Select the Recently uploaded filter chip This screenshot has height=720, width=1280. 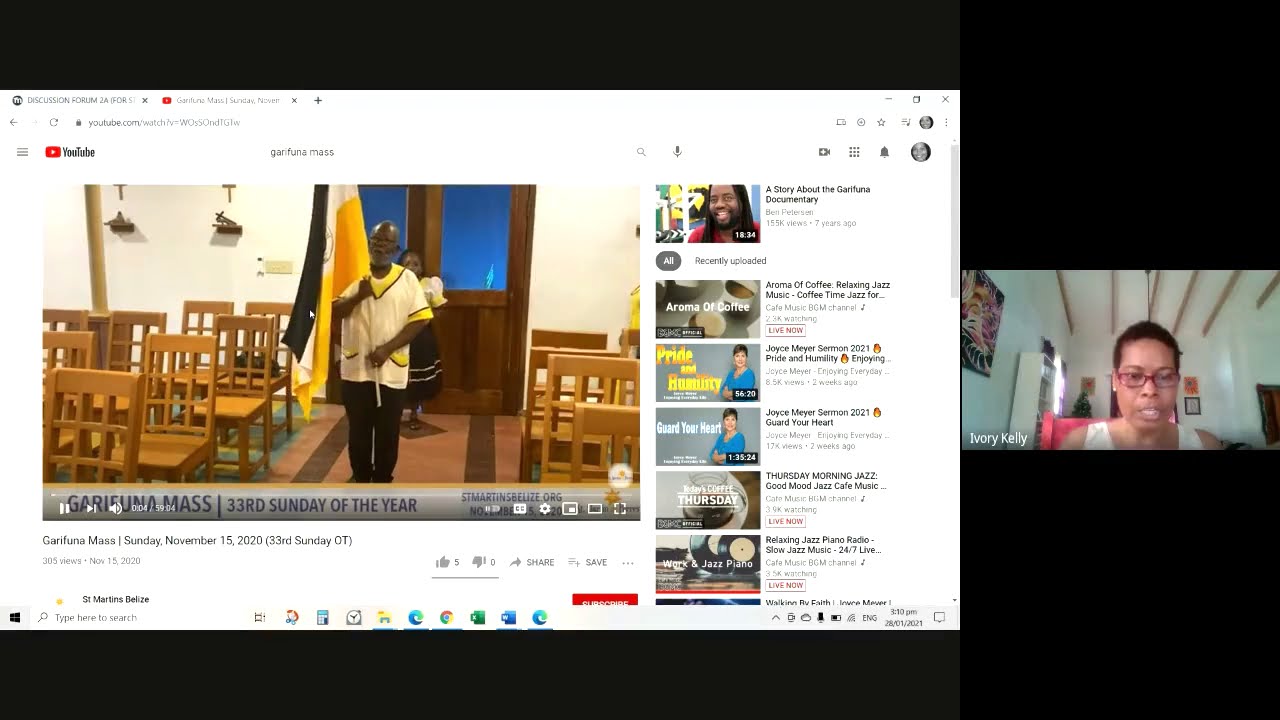731,261
